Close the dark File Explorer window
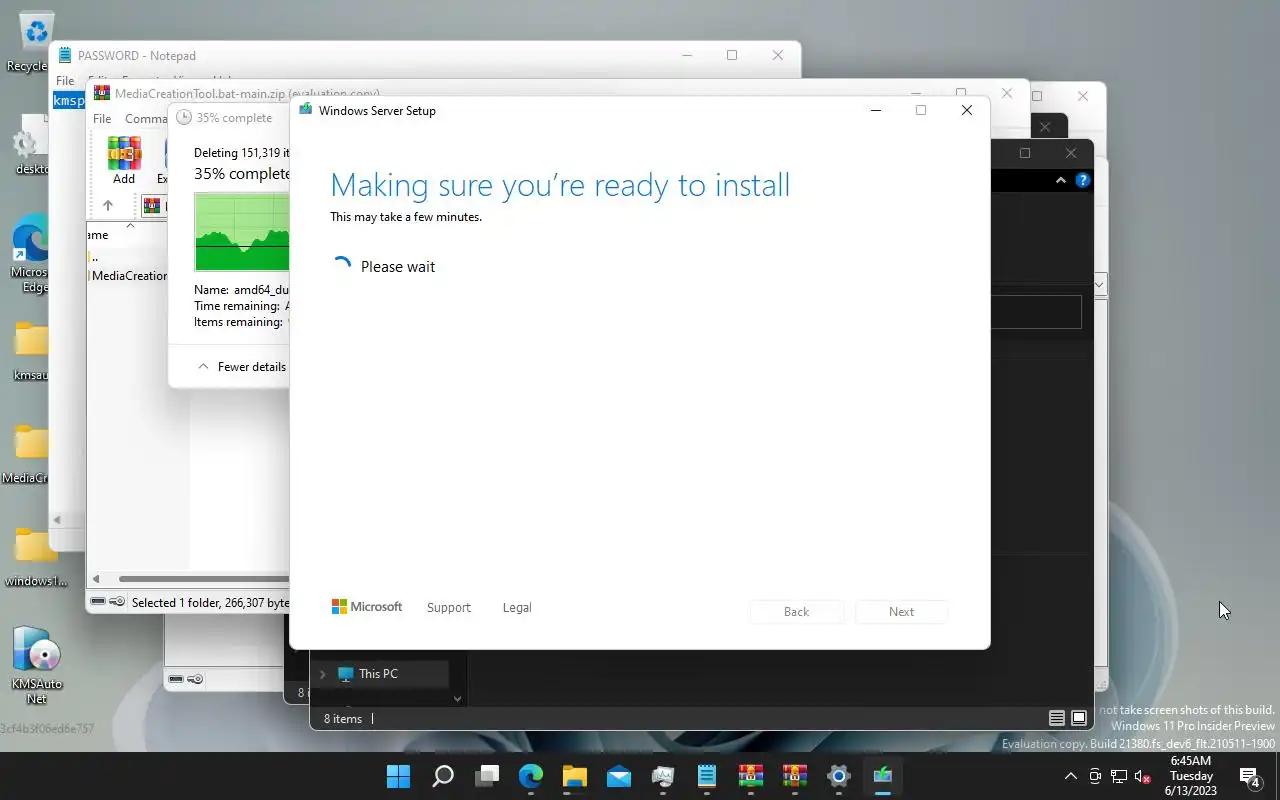 point(1071,153)
